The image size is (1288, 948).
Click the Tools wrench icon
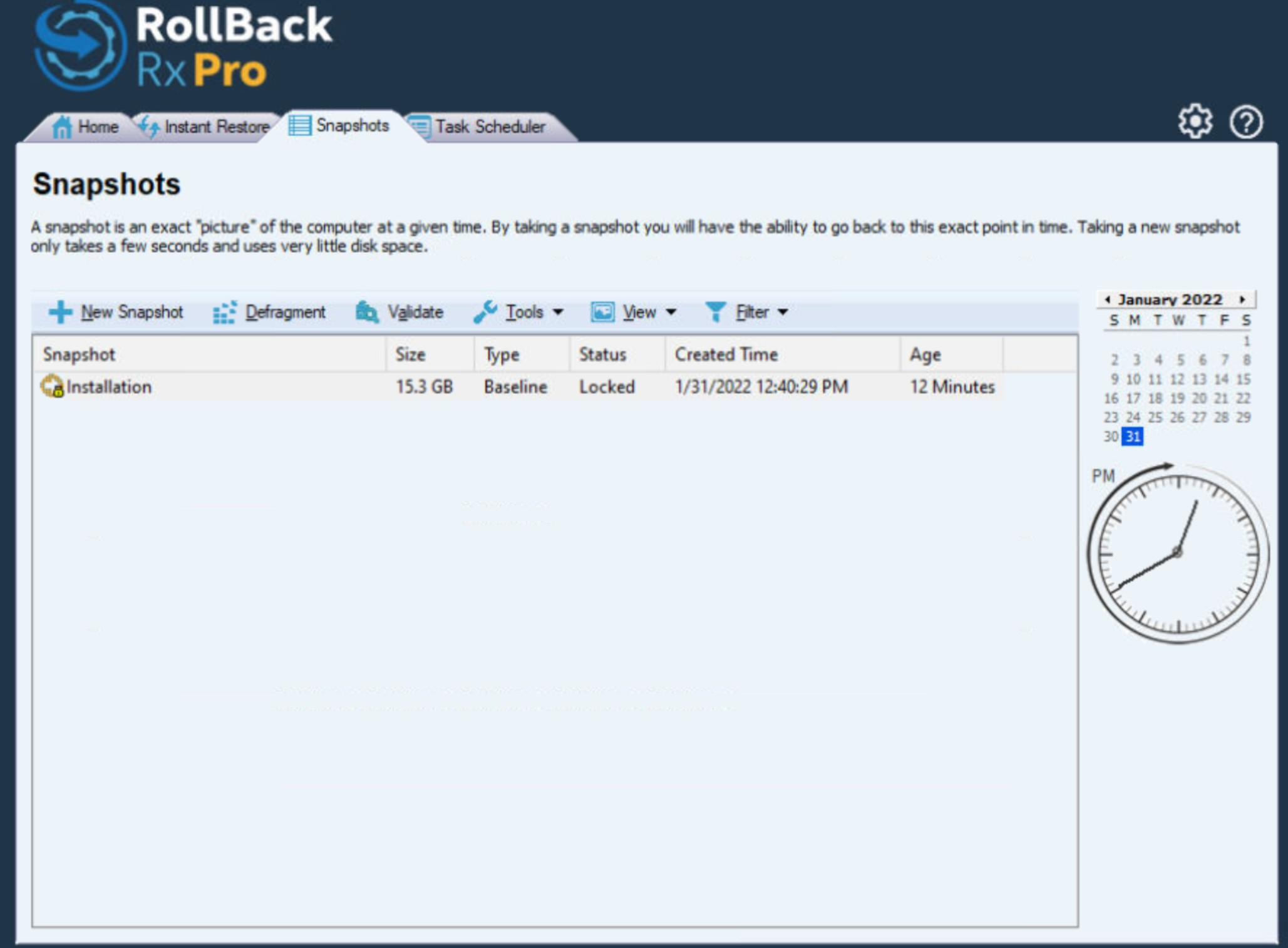click(x=485, y=312)
